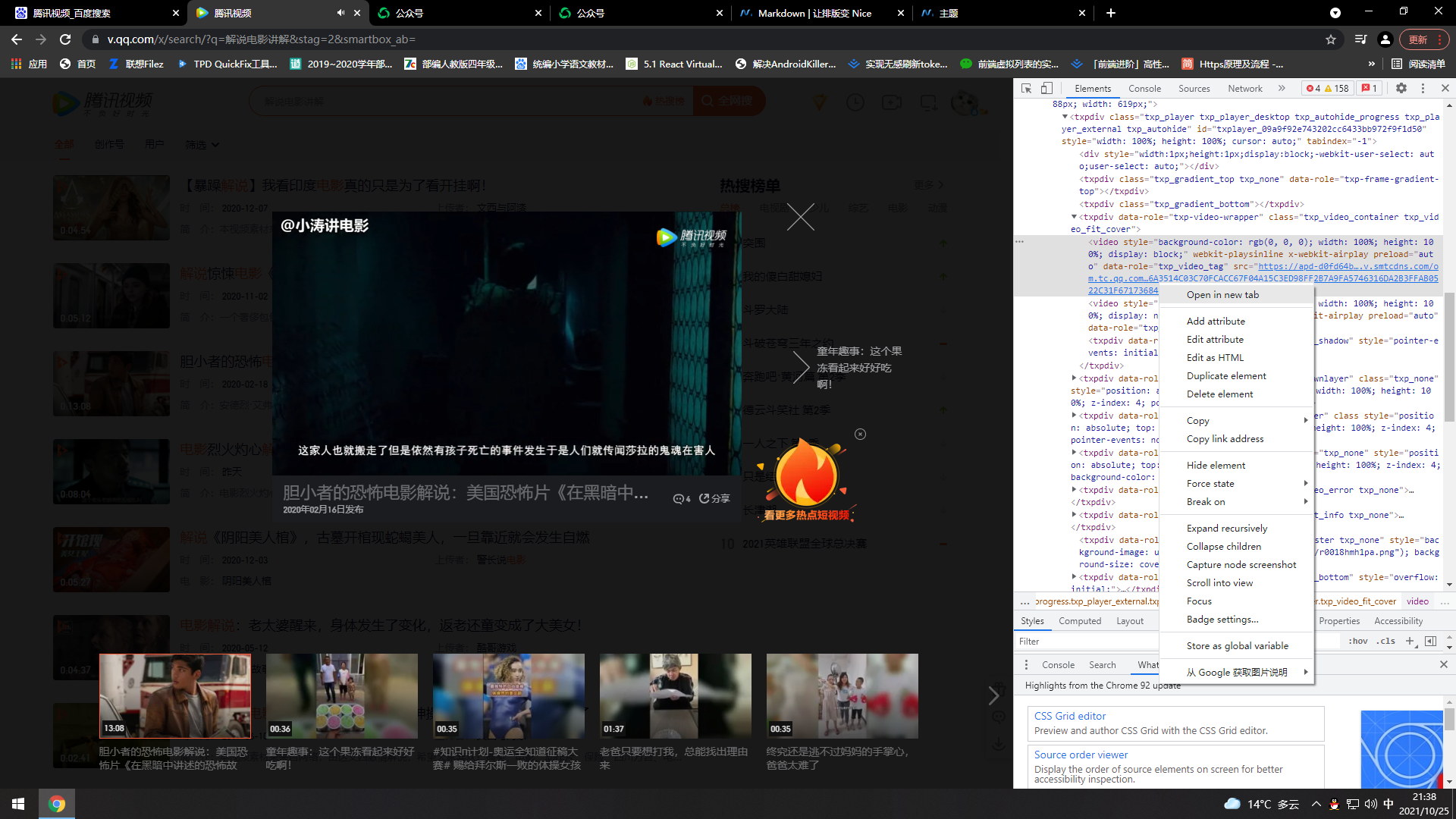This screenshot has width=1456, height=819.
Task: Open the taskbar volume control
Action: [1370, 804]
